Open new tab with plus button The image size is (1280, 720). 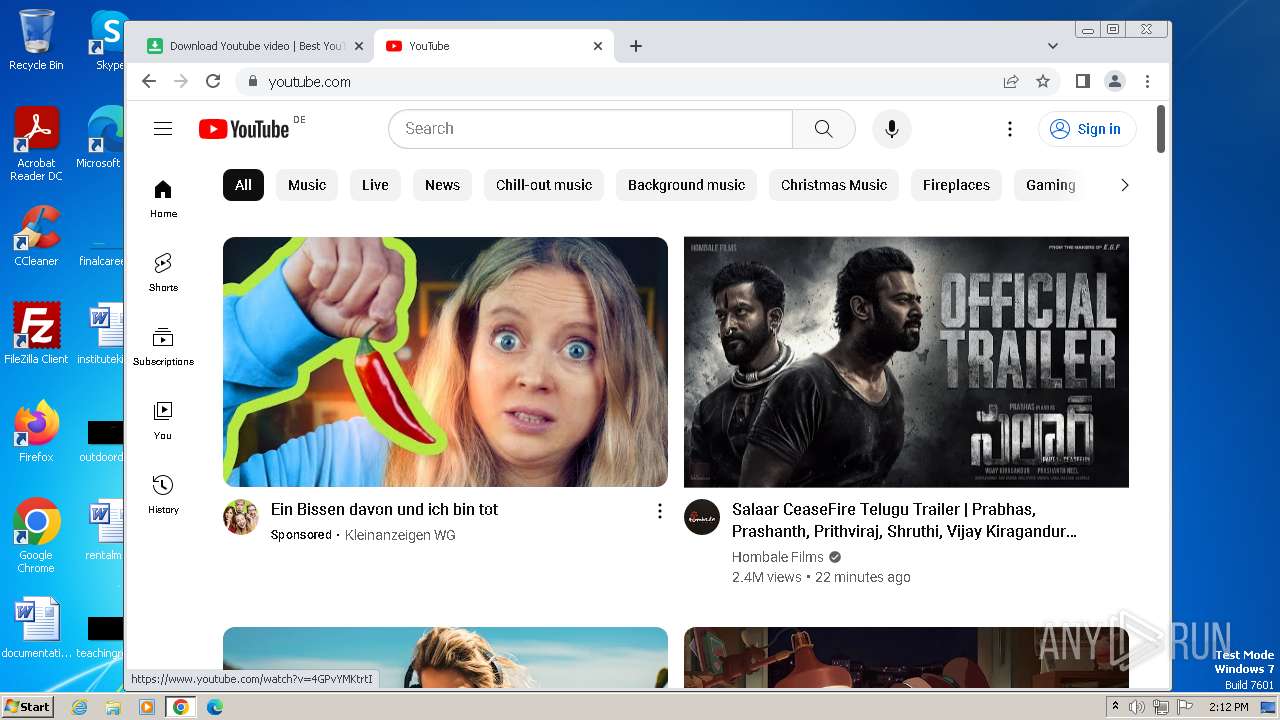636,46
